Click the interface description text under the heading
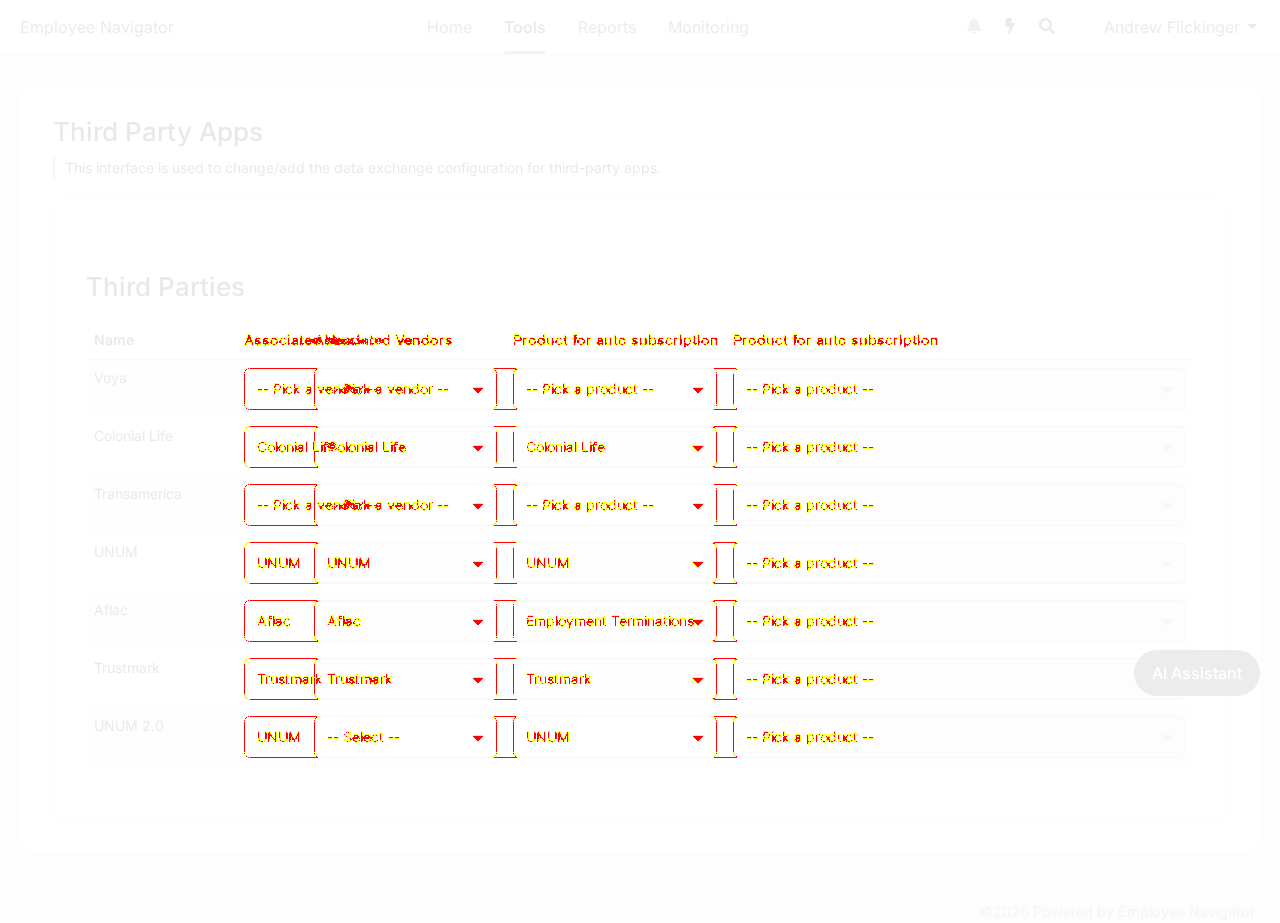Image resolution: width=1280 pixels, height=923 pixels. (x=363, y=168)
